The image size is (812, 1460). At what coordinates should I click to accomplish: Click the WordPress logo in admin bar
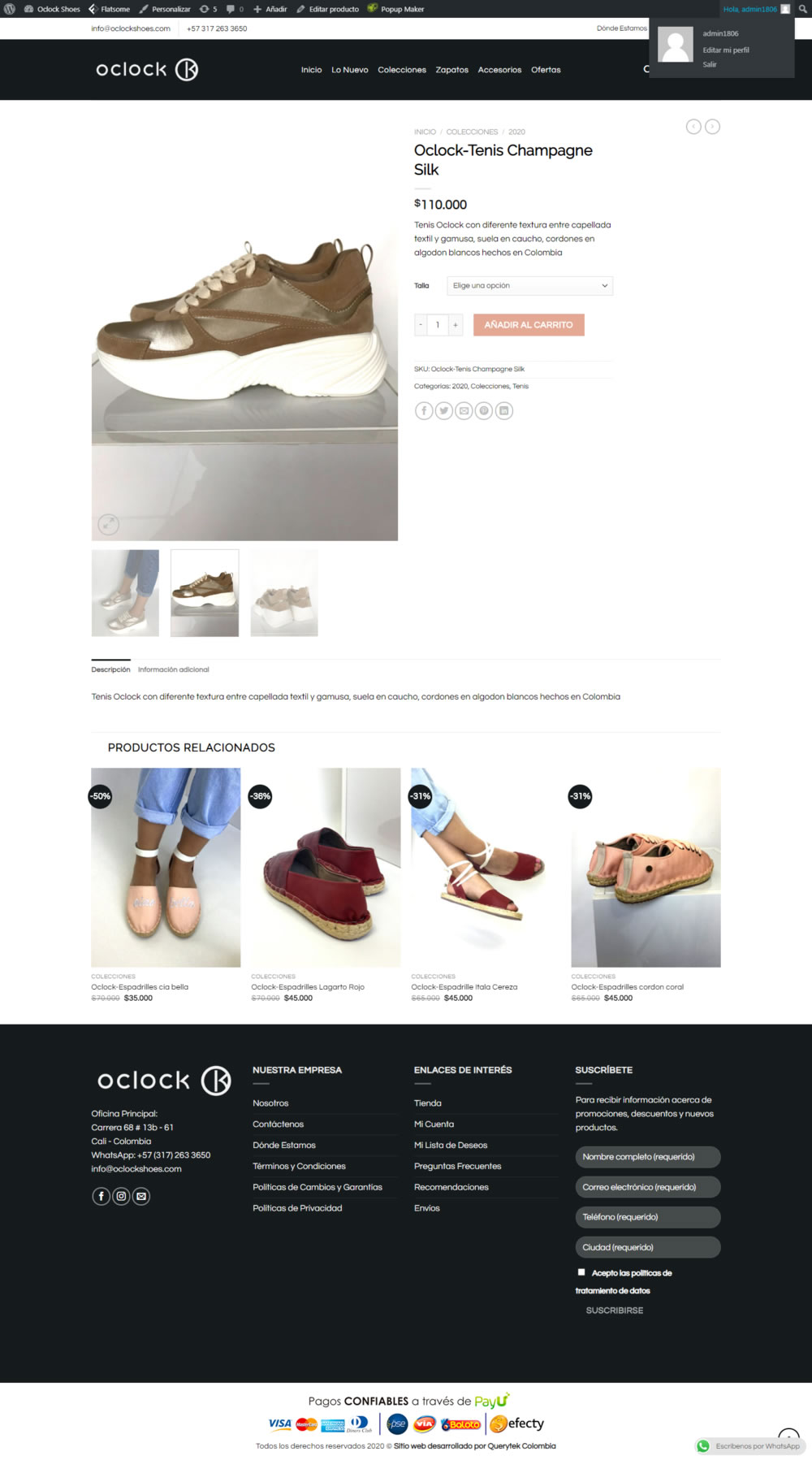[10, 9]
